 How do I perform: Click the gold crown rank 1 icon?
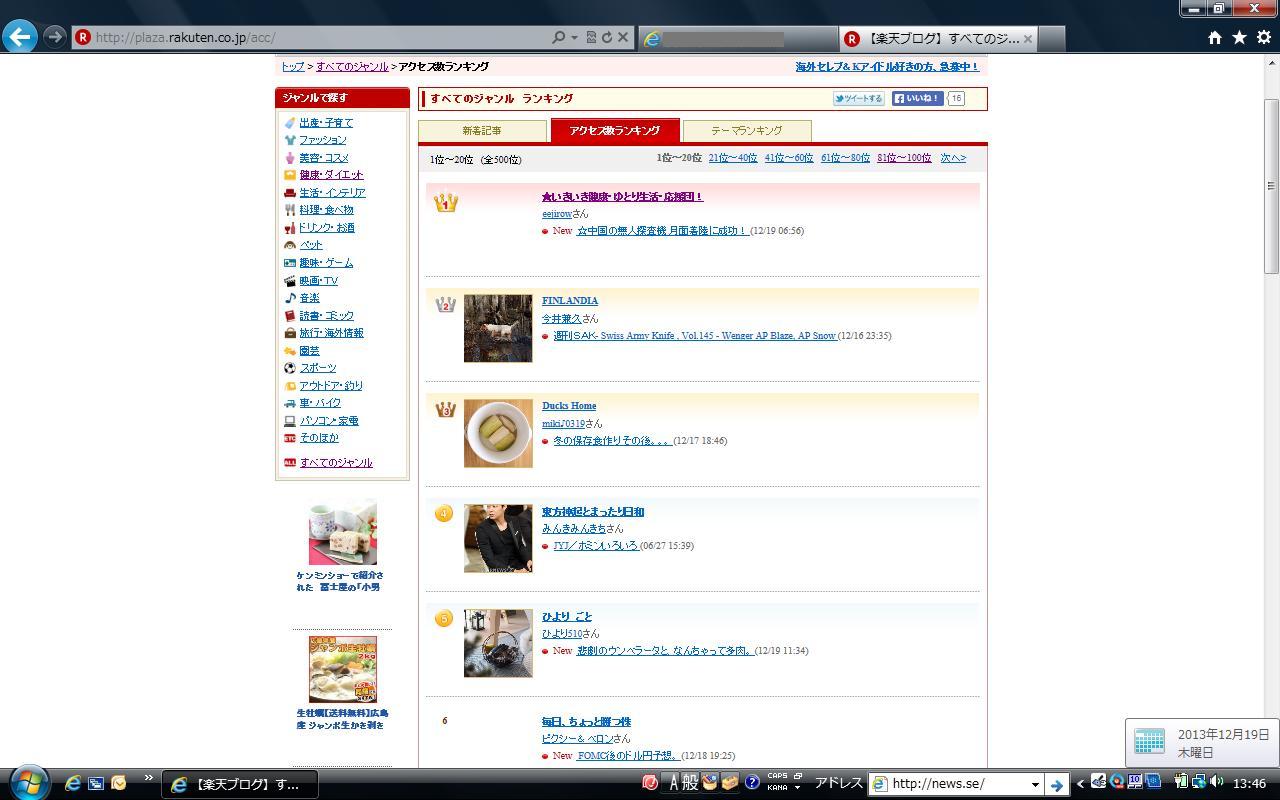(x=446, y=202)
